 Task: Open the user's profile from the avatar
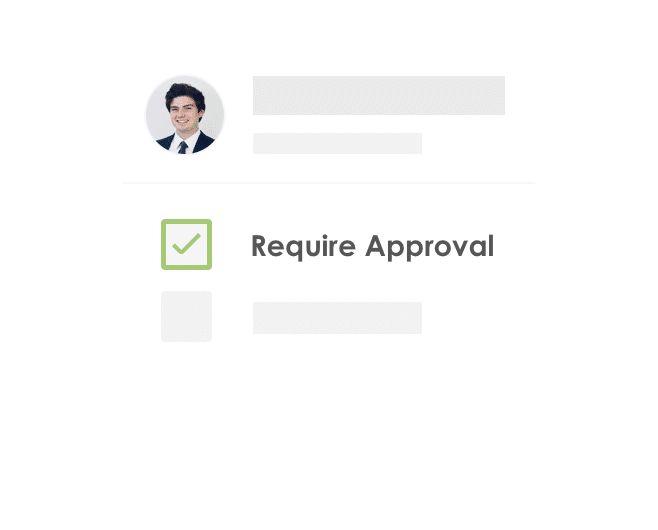pos(185,115)
